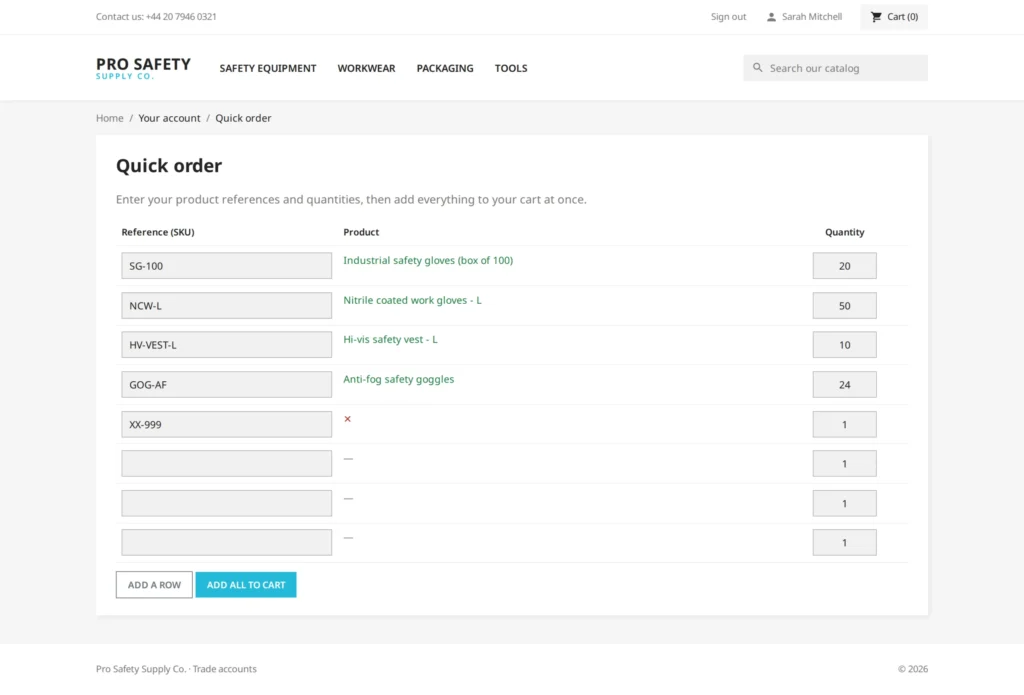Click the red X next to XX-999

click(x=347, y=419)
